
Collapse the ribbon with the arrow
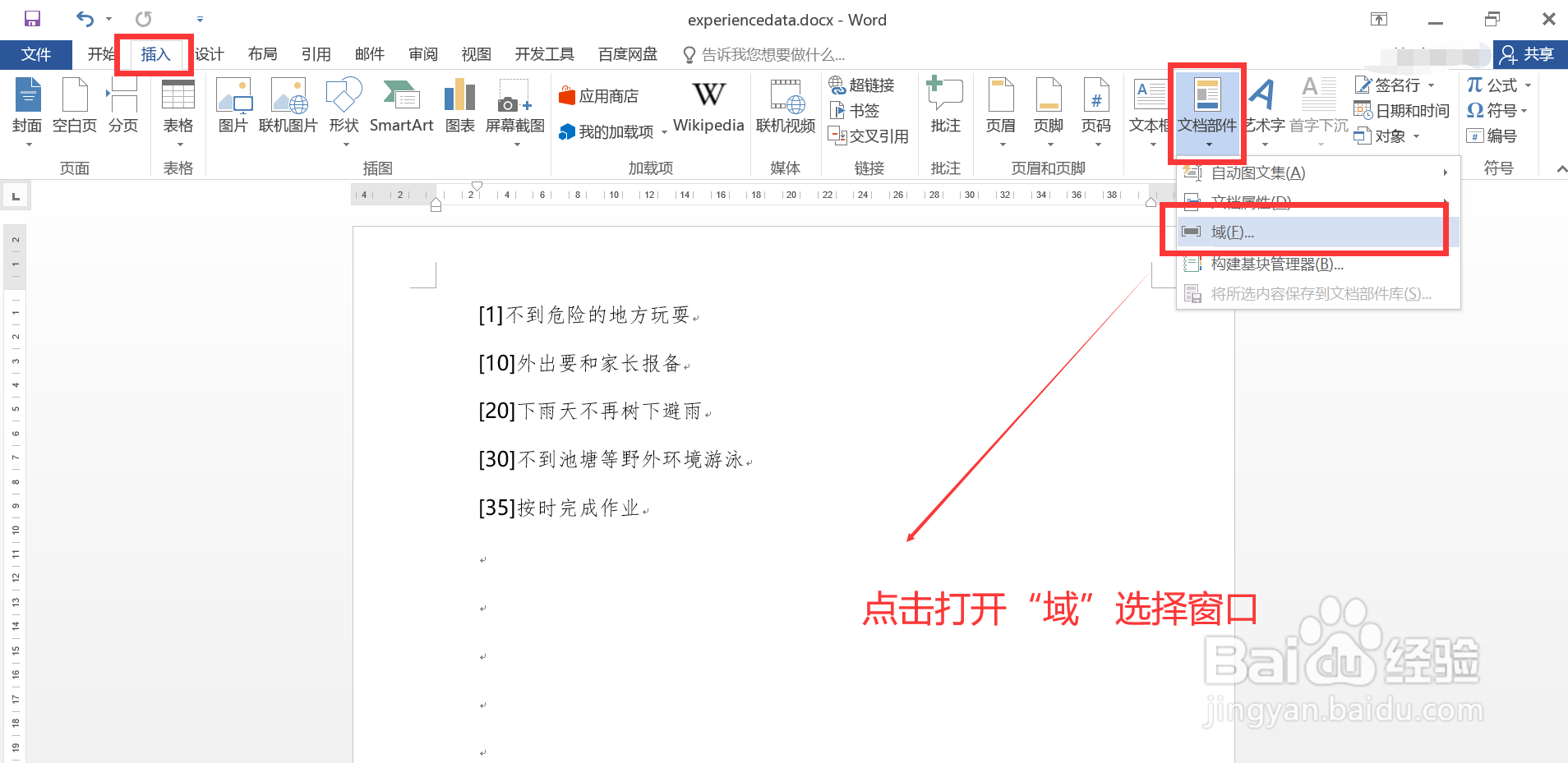coord(1561,168)
